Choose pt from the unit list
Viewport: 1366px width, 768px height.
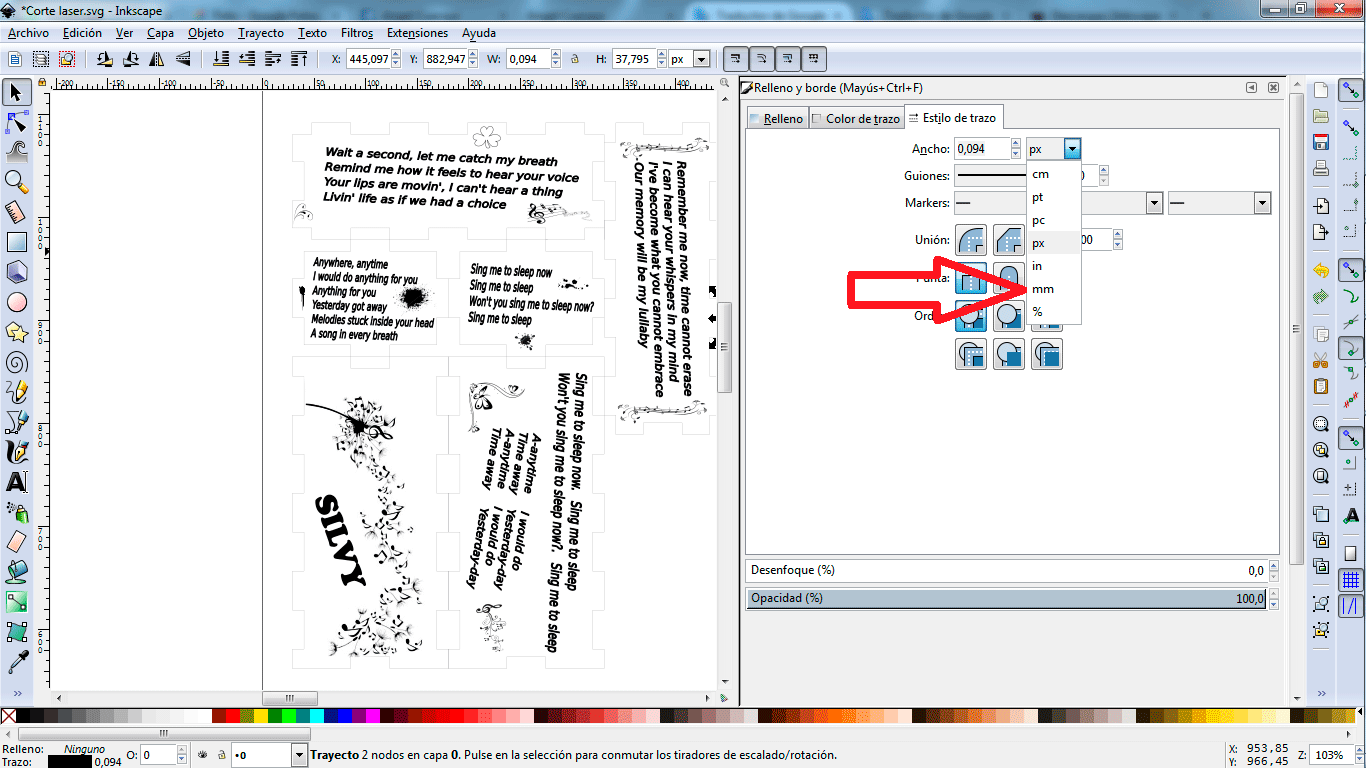pyautogui.click(x=1054, y=197)
